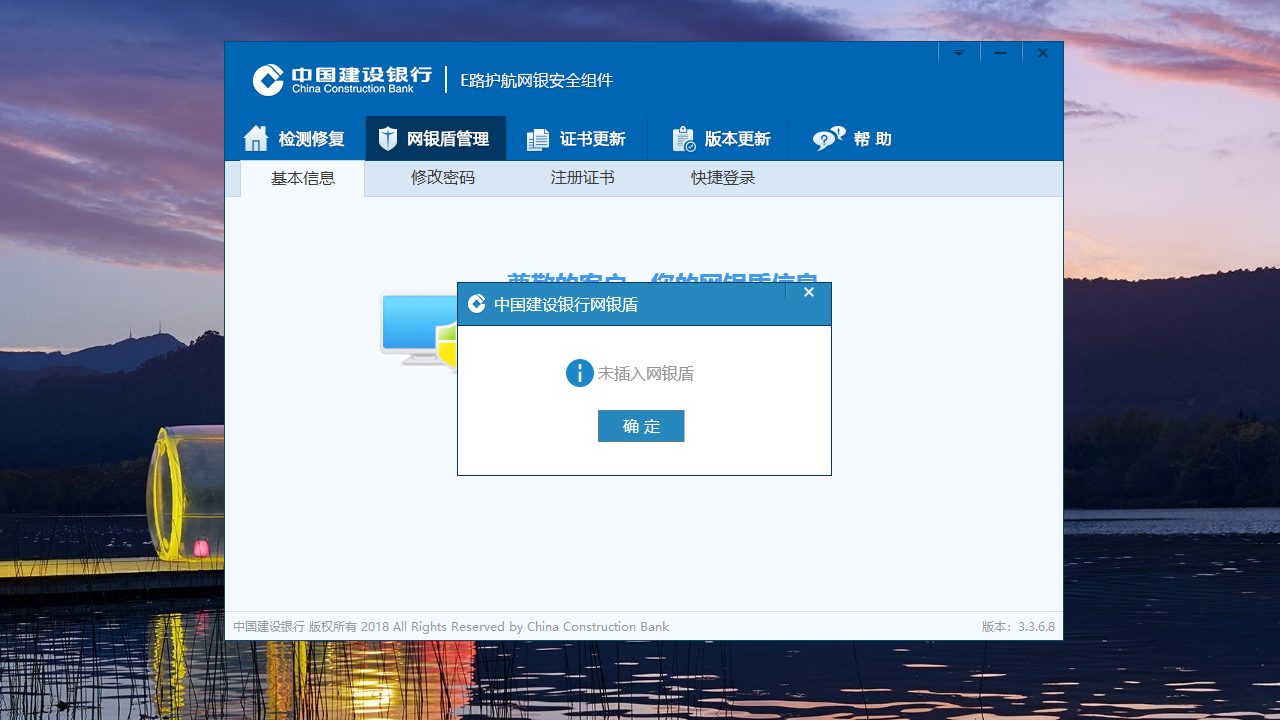Close the 中国建设银行网银盾 dialog
This screenshot has height=720, width=1280.
pos(809,291)
